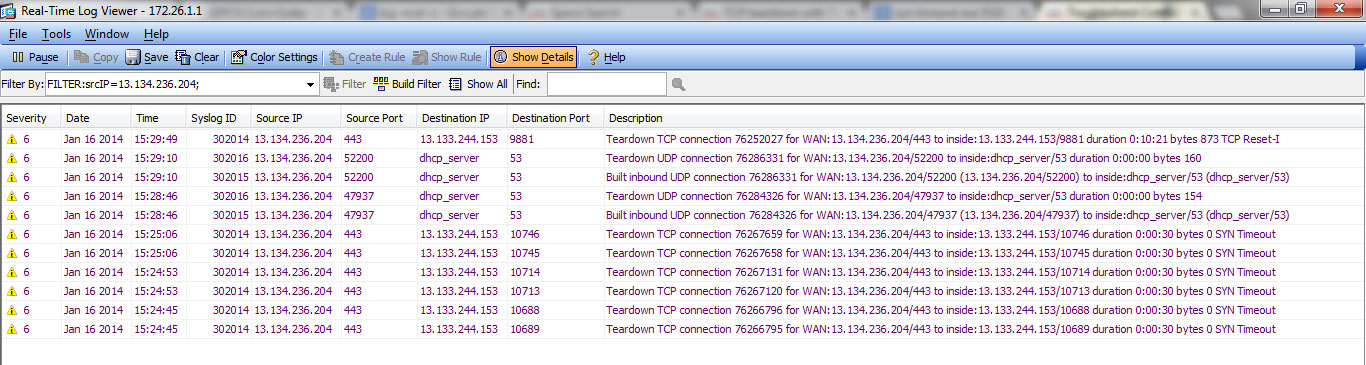The image size is (1366, 365).
Task: Open Help from the toolbar
Action: click(606, 57)
